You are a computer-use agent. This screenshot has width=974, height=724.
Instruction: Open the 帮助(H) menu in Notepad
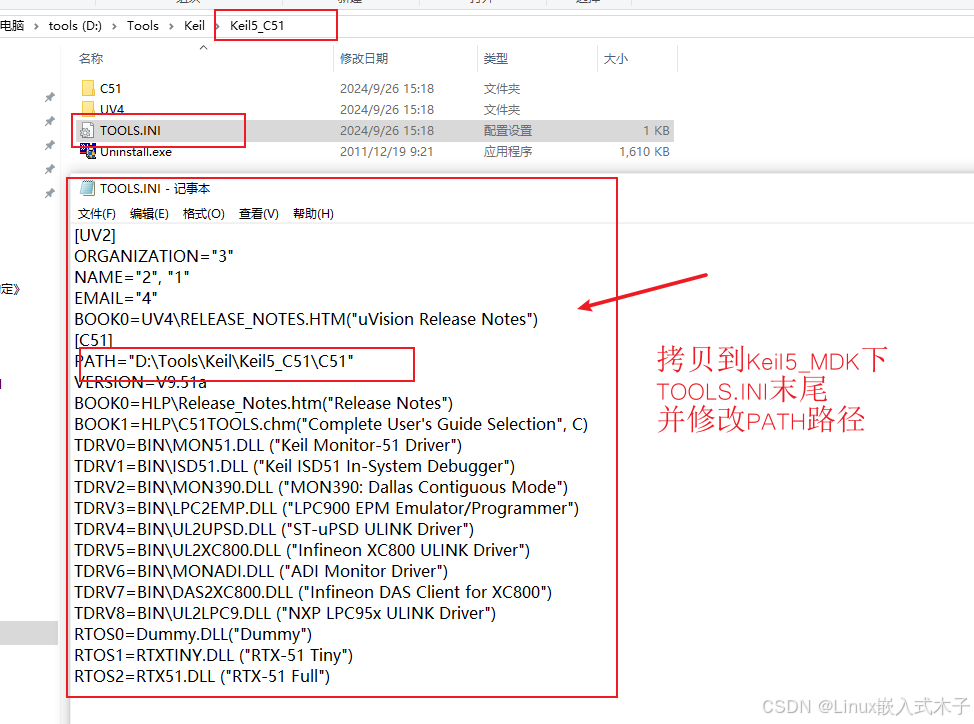[313, 214]
